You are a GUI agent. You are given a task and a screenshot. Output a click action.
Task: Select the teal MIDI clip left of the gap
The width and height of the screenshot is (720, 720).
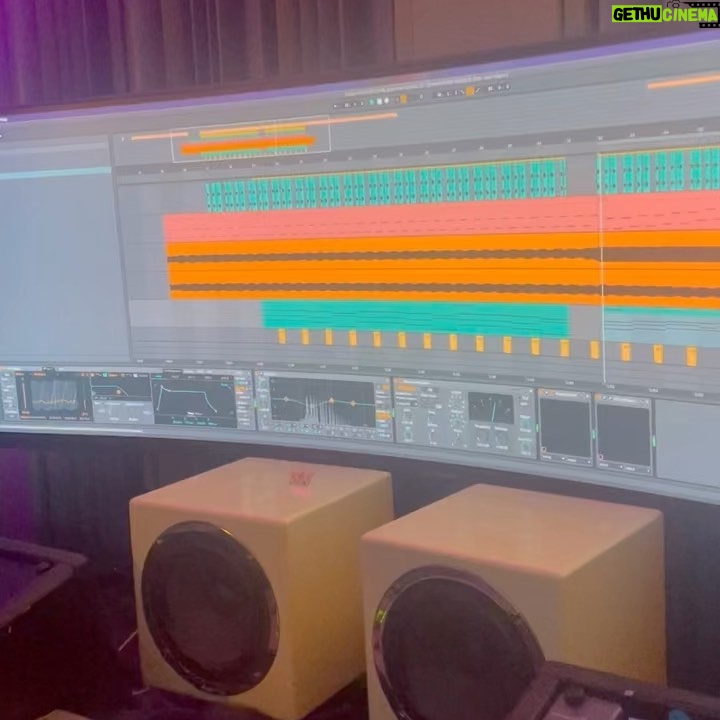(x=386, y=185)
